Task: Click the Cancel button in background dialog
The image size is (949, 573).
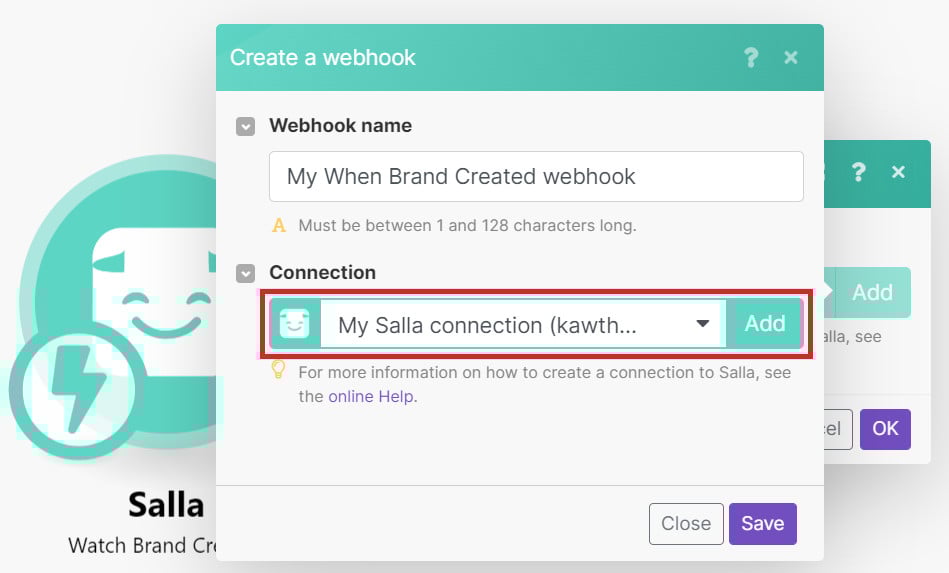Action: (x=838, y=429)
